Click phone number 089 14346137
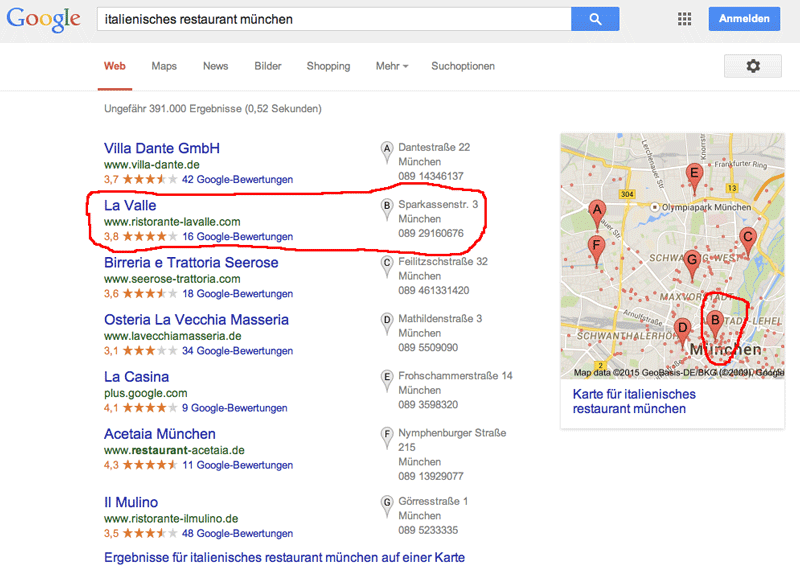This screenshot has height=572, width=800. pos(431,177)
